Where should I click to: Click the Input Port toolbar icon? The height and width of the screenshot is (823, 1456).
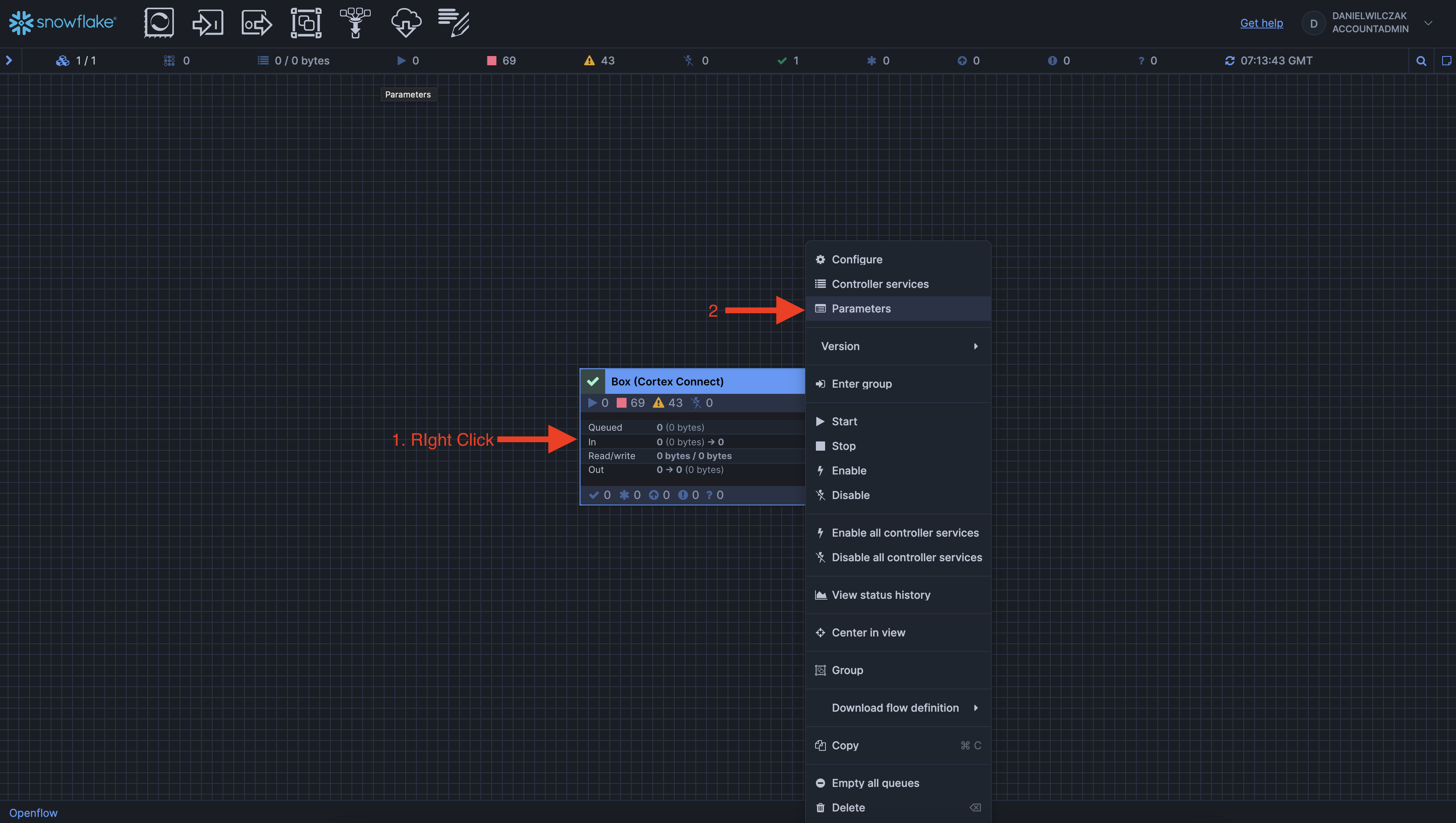point(208,23)
